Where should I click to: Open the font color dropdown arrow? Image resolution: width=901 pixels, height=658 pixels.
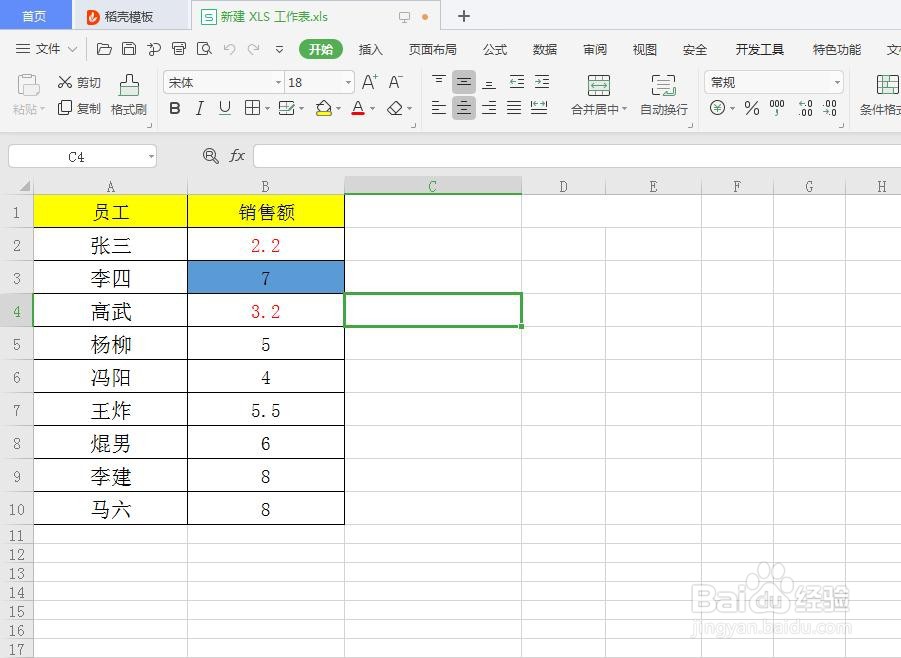[370, 108]
